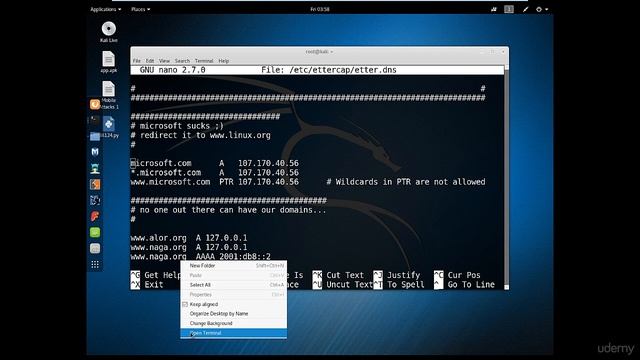Choose Select All in context menu

(x=233, y=285)
